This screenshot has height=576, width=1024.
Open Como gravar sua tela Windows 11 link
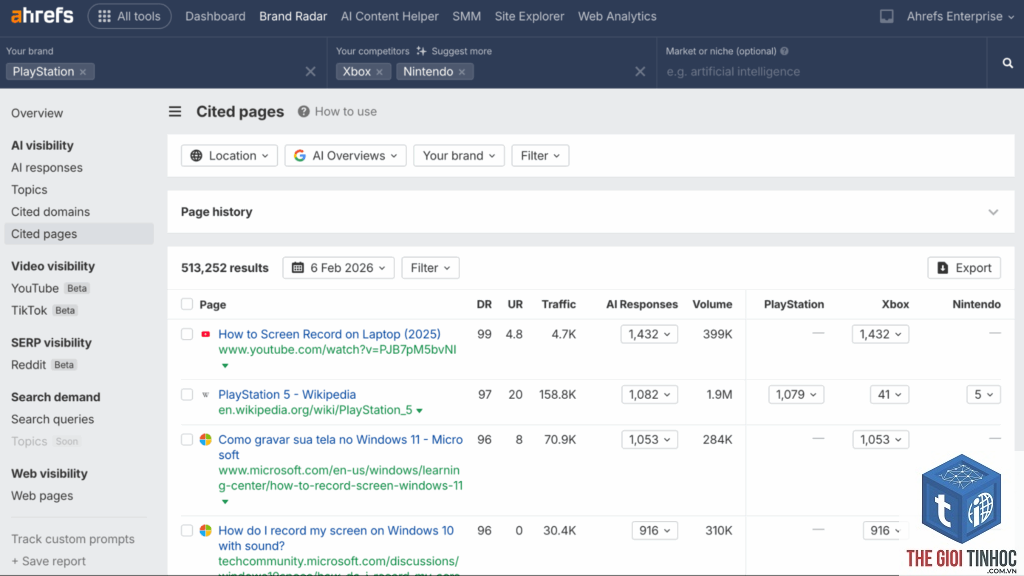(x=340, y=447)
